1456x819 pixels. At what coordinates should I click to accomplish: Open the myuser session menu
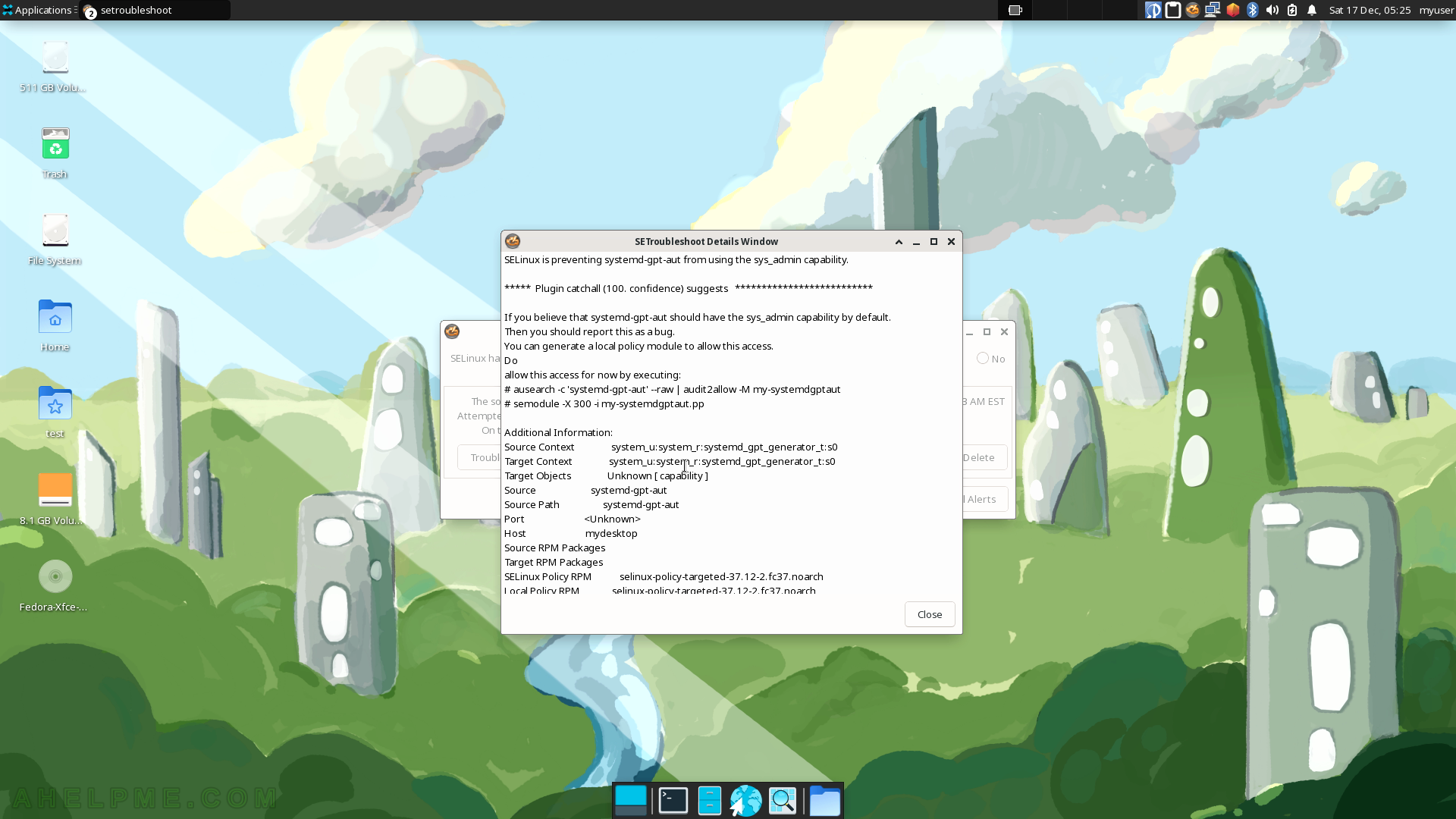pos(1436,10)
